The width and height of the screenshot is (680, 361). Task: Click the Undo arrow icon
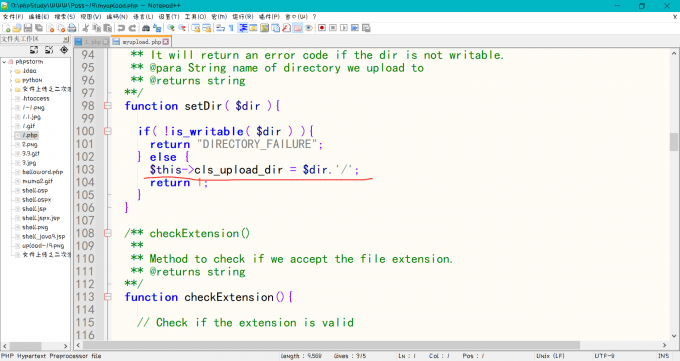pyautogui.click(x=121, y=28)
